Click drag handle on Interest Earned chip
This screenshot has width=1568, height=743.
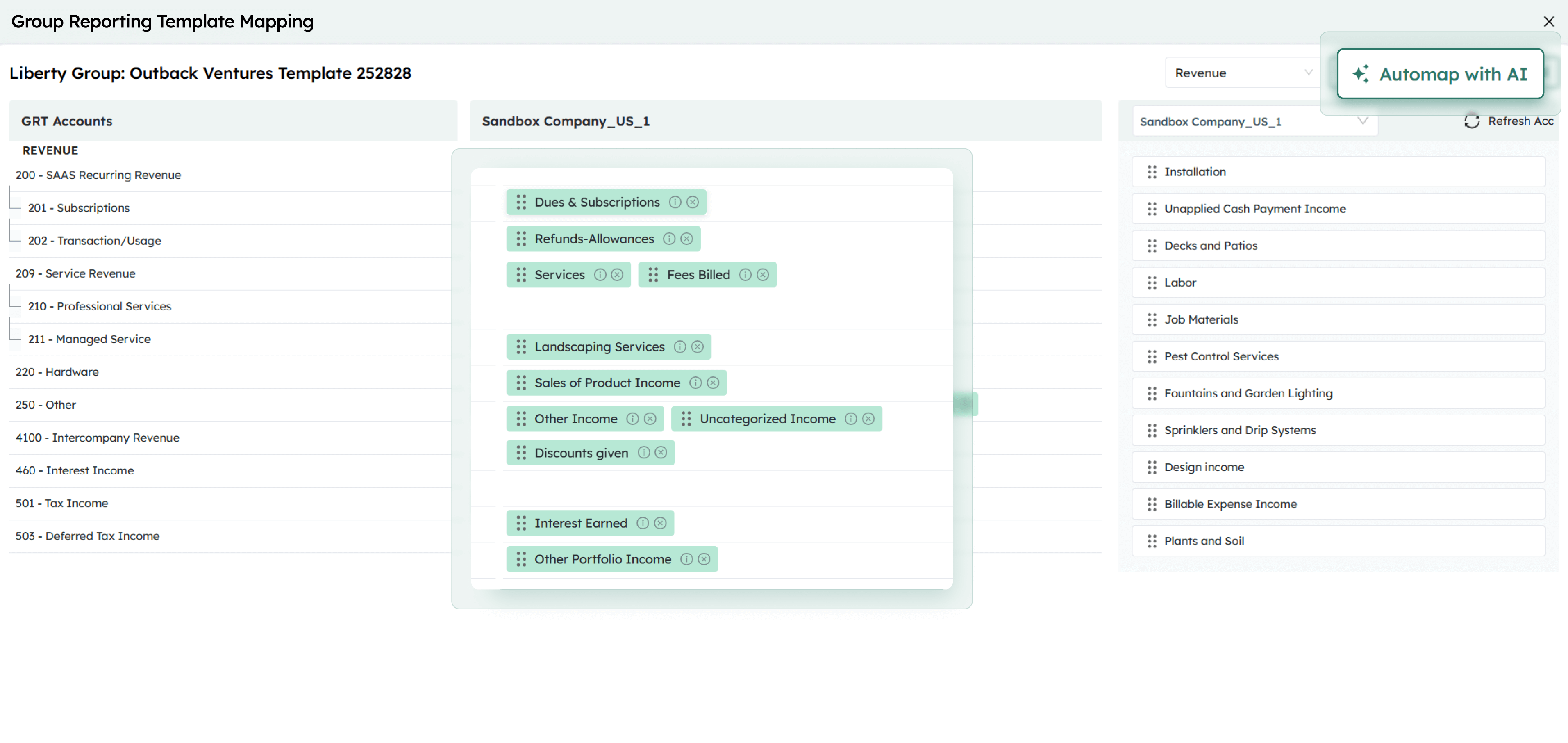tap(521, 523)
